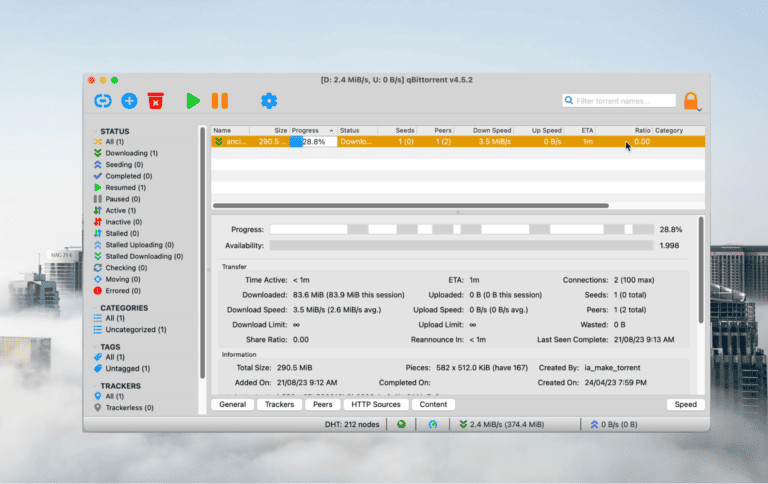This screenshot has width=768, height=484.
Task: Switch to the Peers tab
Action: pyautogui.click(x=323, y=404)
